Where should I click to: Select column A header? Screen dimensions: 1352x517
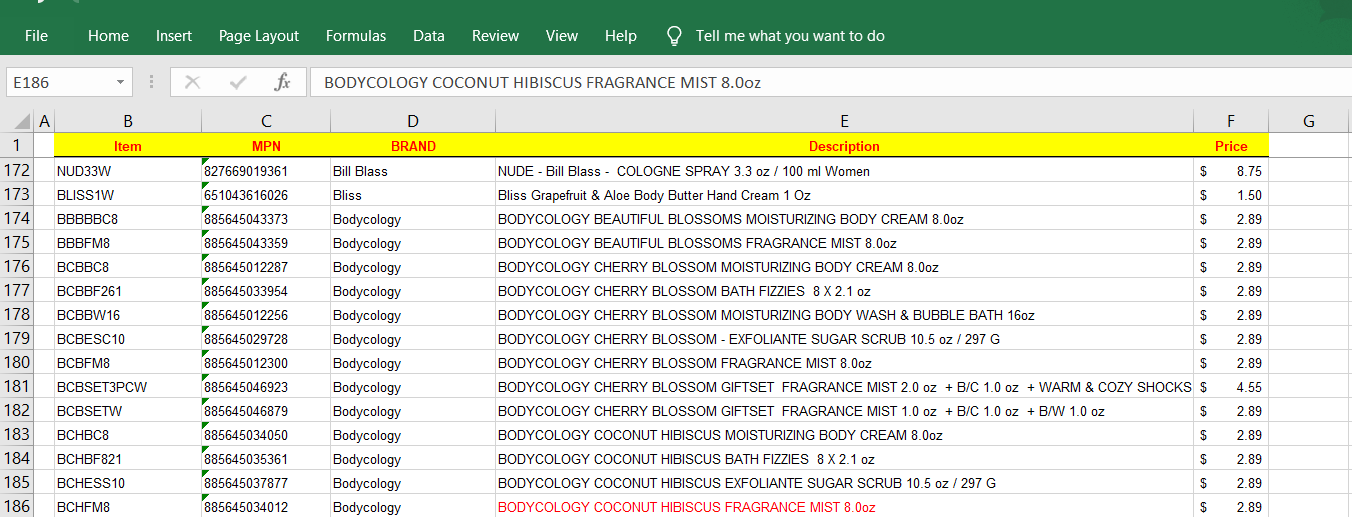click(x=44, y=121)
